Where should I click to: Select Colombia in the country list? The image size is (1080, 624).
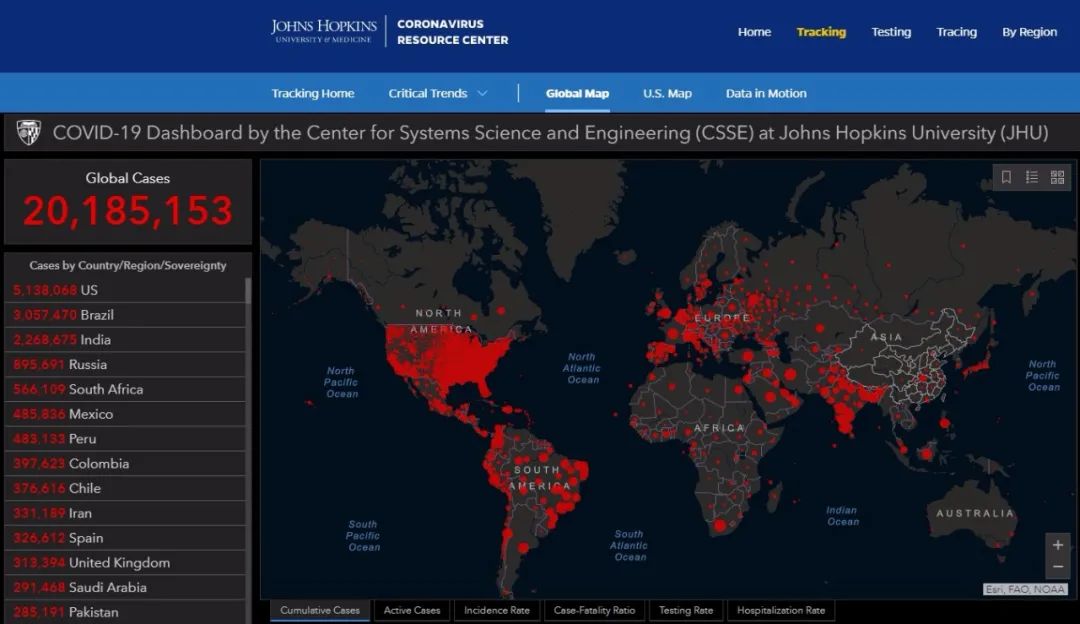[125, 464]
